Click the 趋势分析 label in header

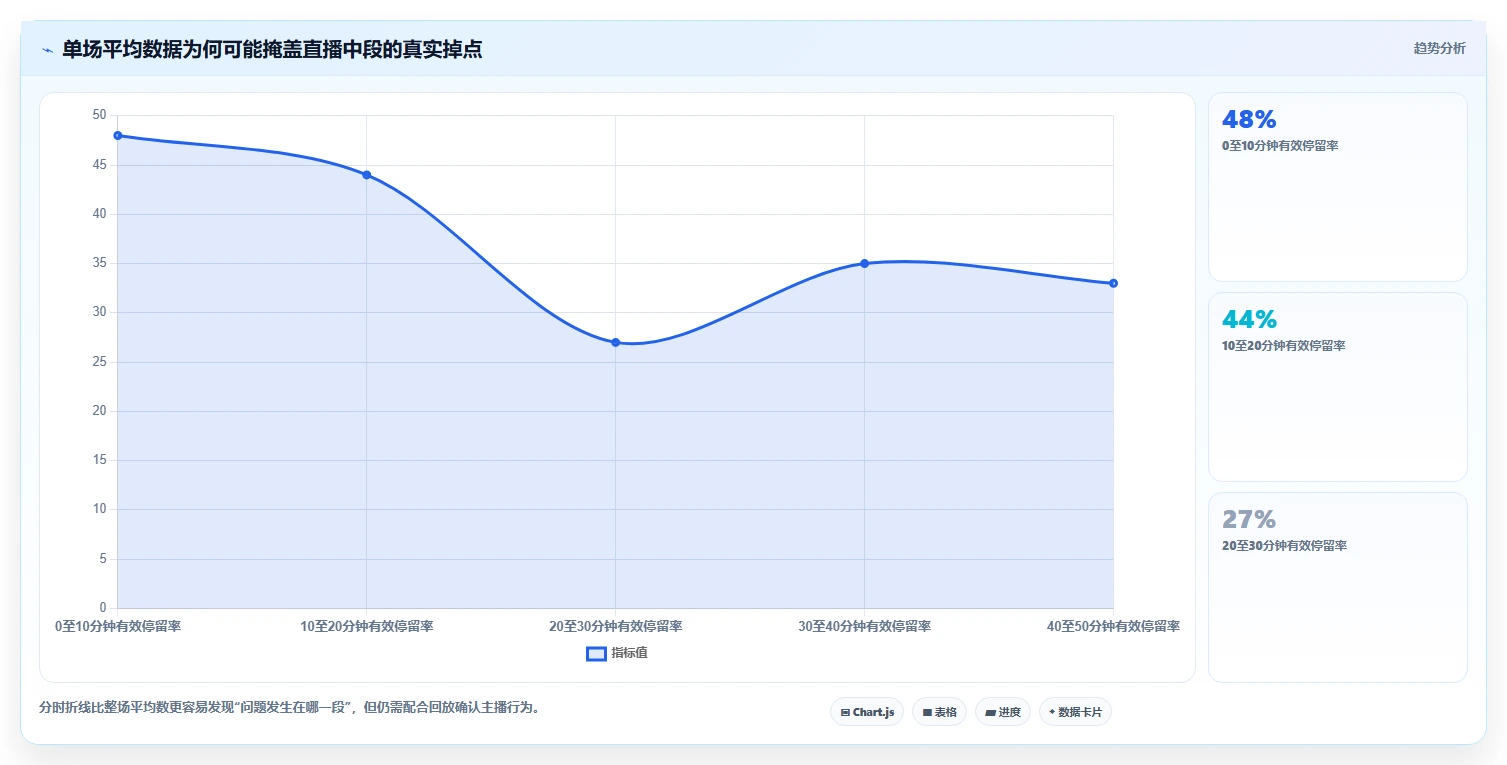click(x=1440, y=48)
